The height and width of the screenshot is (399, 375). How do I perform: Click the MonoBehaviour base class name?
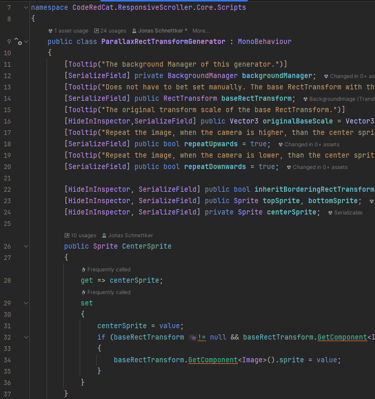click(265, 42)
